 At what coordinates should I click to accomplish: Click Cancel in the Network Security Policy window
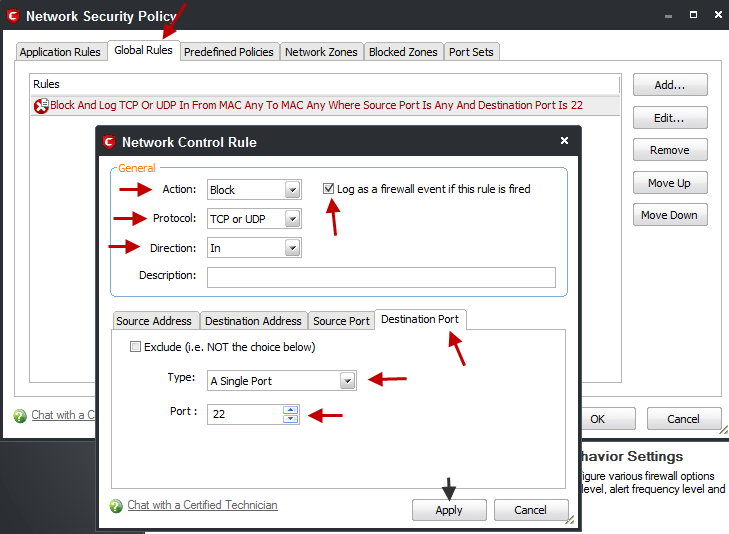tap(683, 419)
